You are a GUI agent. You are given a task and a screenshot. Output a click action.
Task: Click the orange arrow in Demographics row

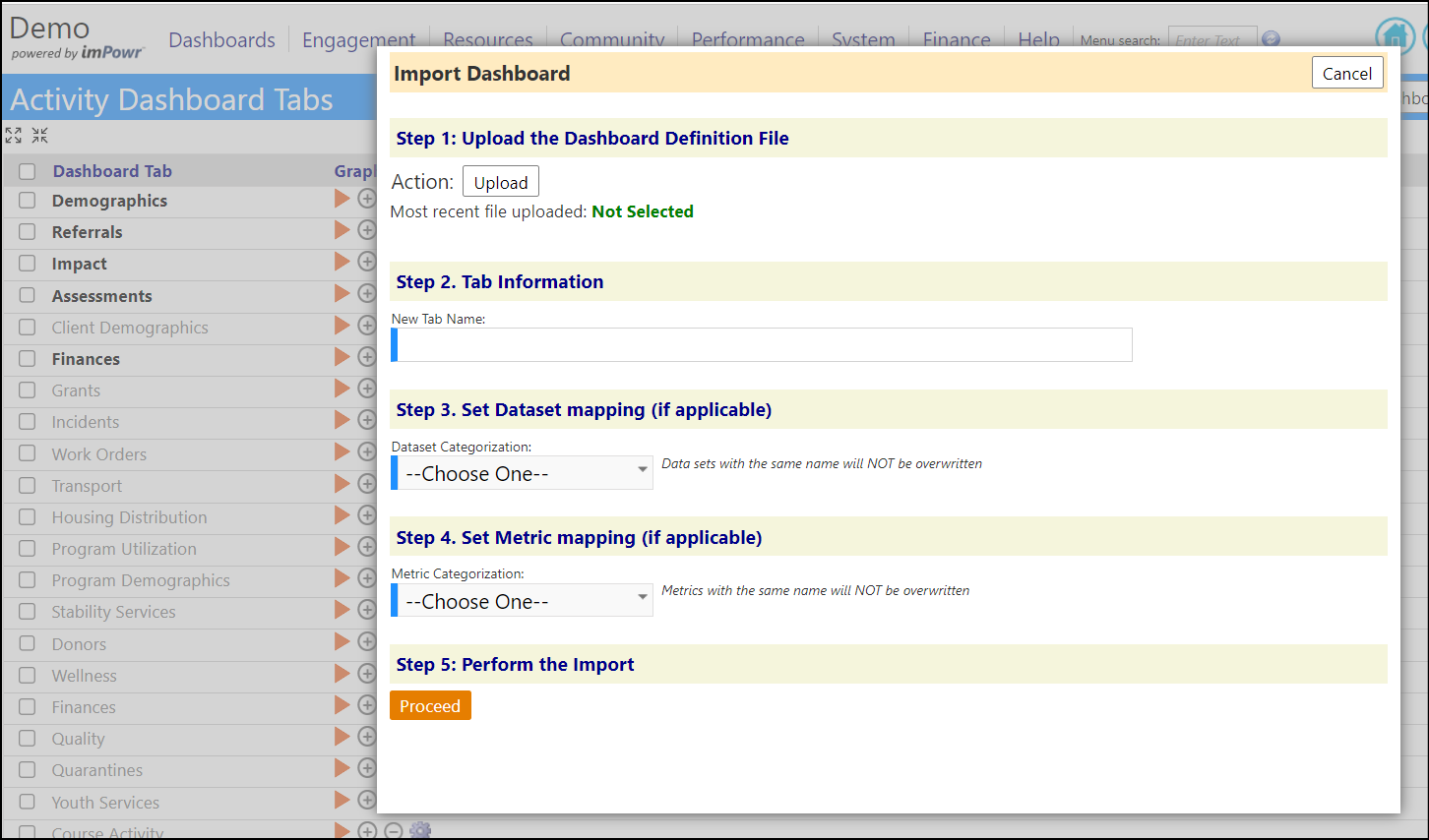point(342,199)
